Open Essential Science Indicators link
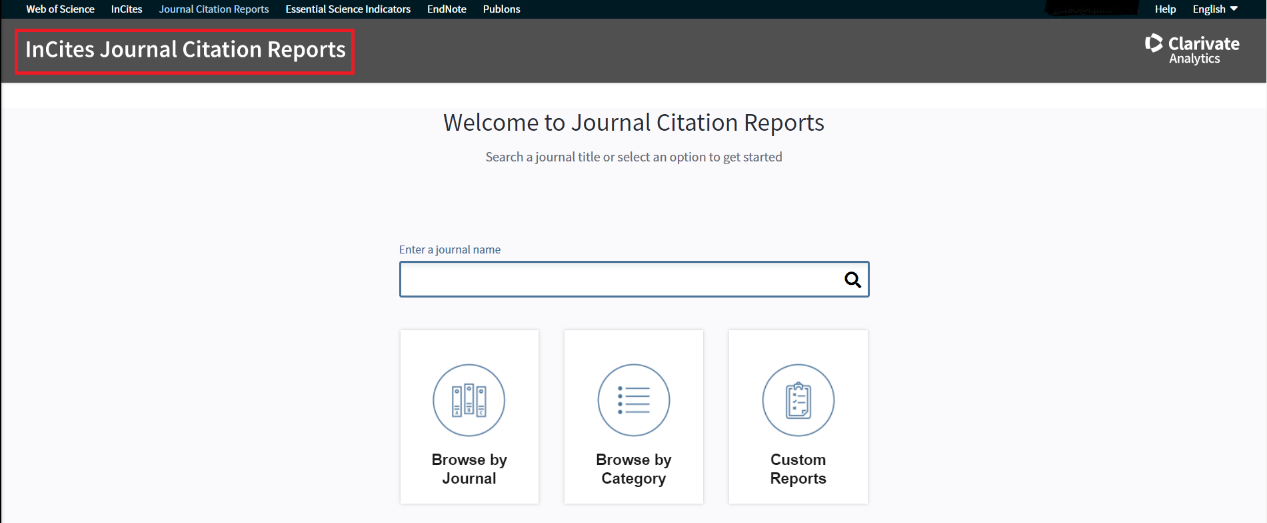The height and width of the screenshot is (523, 1267). [348, 9]
